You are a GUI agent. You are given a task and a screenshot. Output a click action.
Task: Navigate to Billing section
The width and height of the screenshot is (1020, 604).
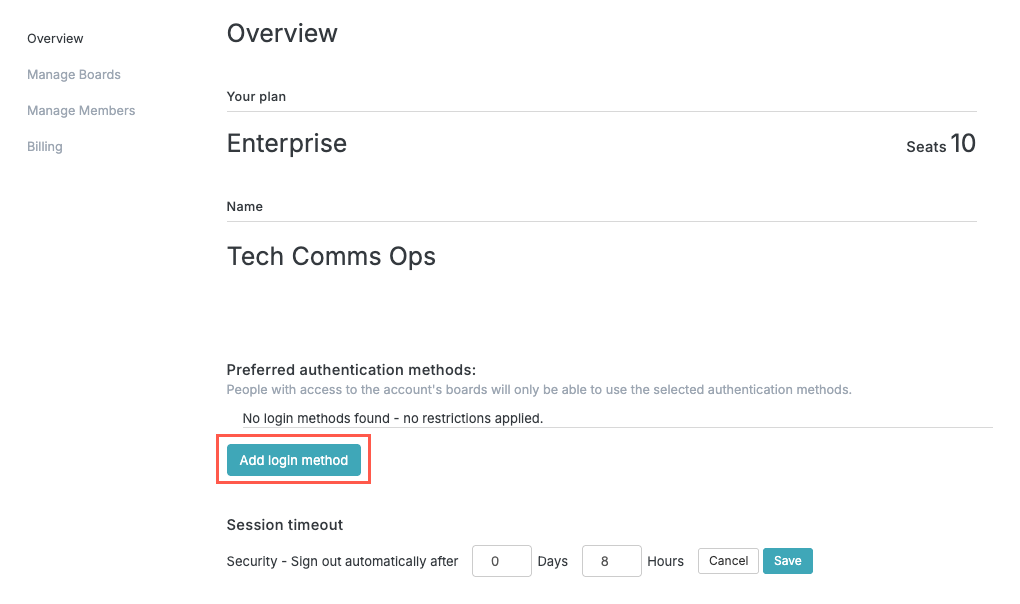tap(45, 147)
